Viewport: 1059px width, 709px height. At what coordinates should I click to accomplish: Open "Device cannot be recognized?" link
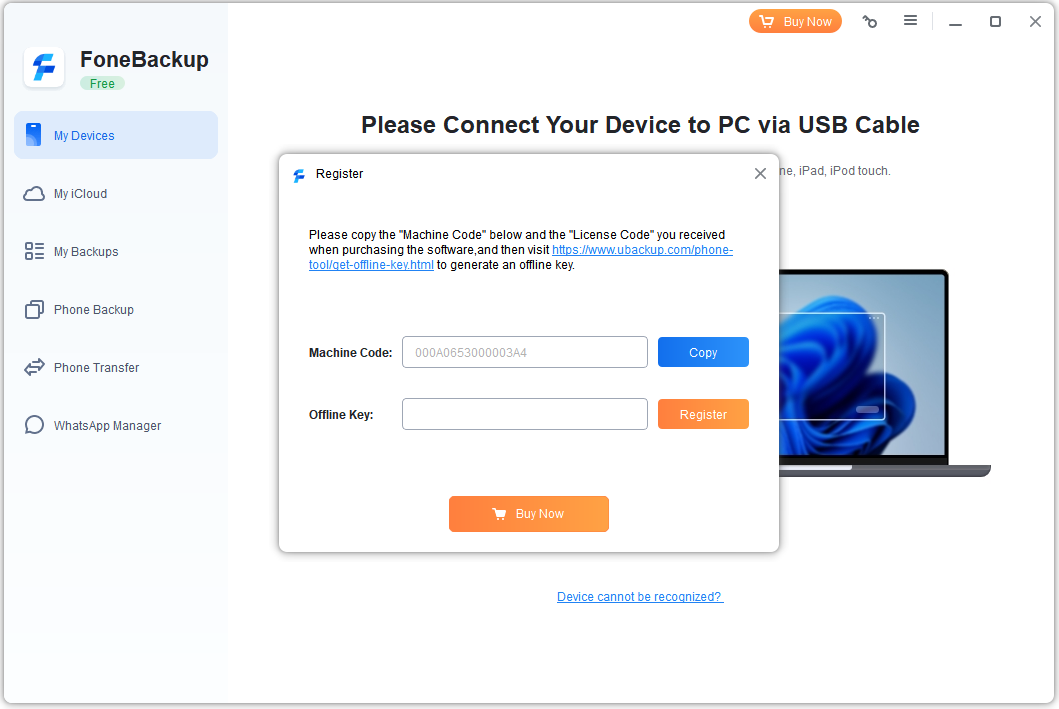click(640, 597)
